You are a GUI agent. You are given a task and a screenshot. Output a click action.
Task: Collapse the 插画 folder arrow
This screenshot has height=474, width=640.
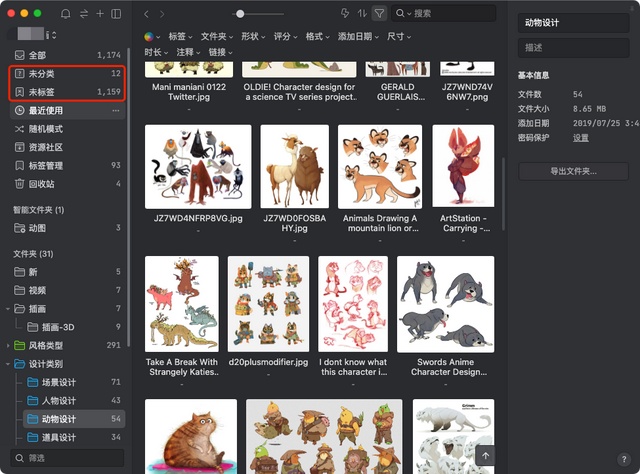8,309
